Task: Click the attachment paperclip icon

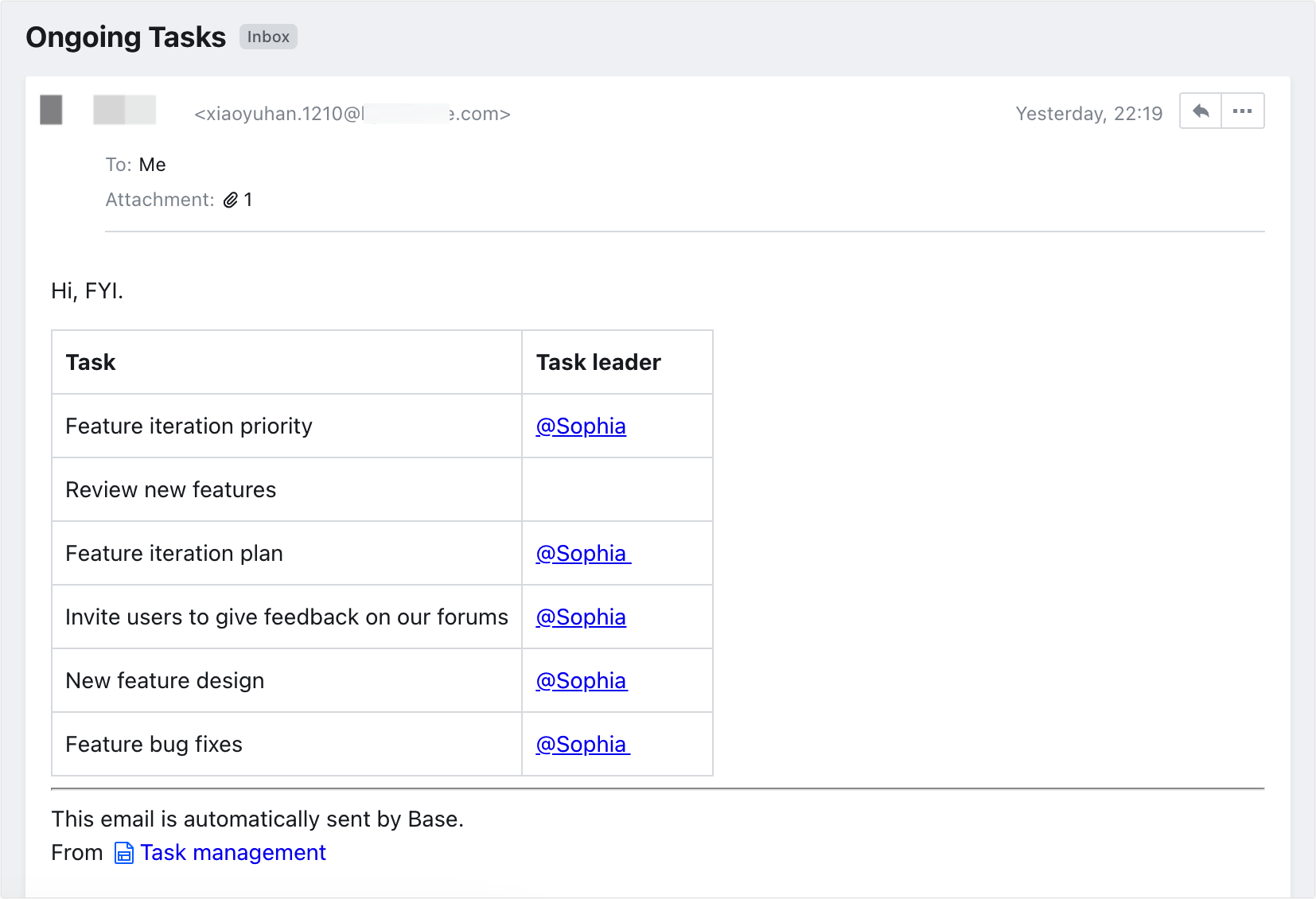Action: [x=231, y=200]
